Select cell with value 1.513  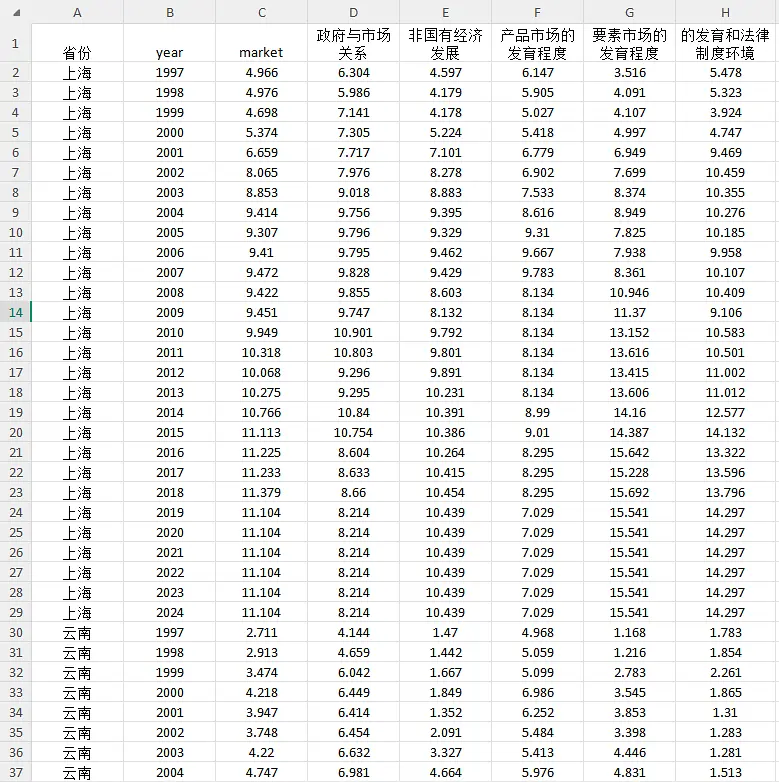point(726,773)
